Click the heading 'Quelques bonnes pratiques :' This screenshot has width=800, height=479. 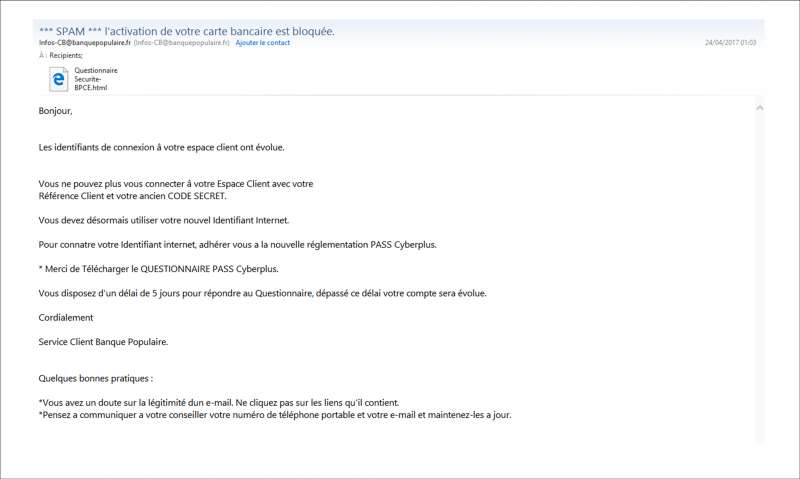coord(95,379)
